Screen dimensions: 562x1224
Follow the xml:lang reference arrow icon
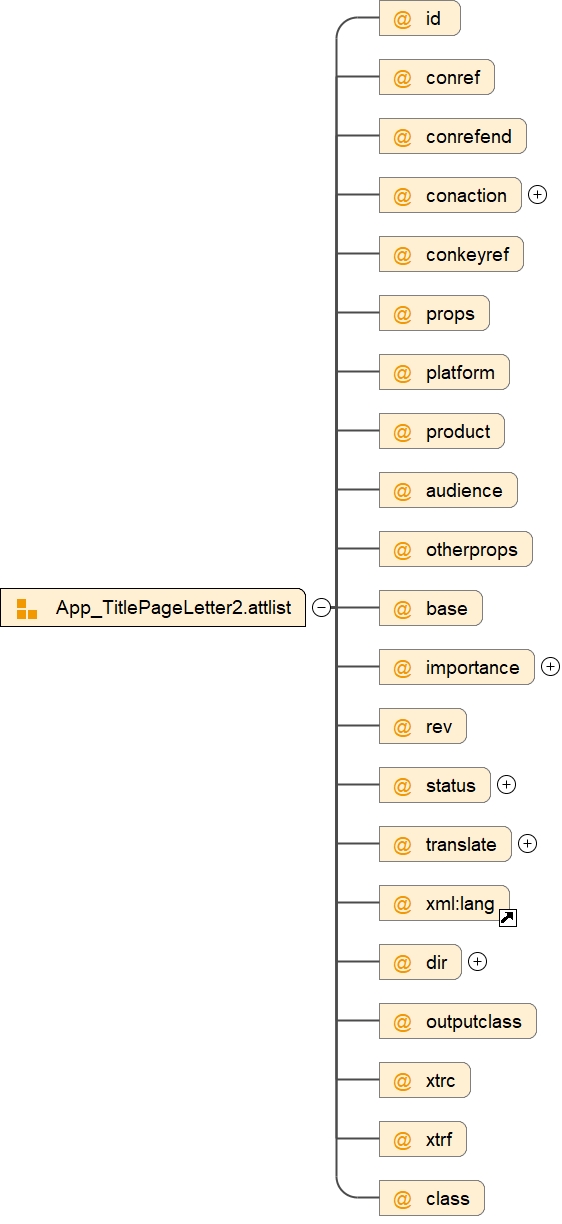pyautogui.click(x=507, y=918)
